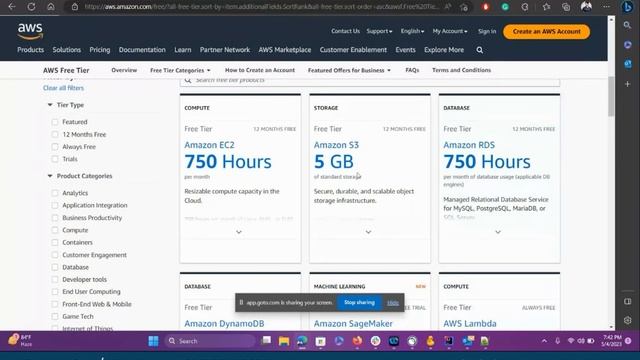Image resolution: width=640 pixels, height=360 pixels.
Task: Go back with the browser back arrow
Action: pyautogui.click(x=11, y=7)
